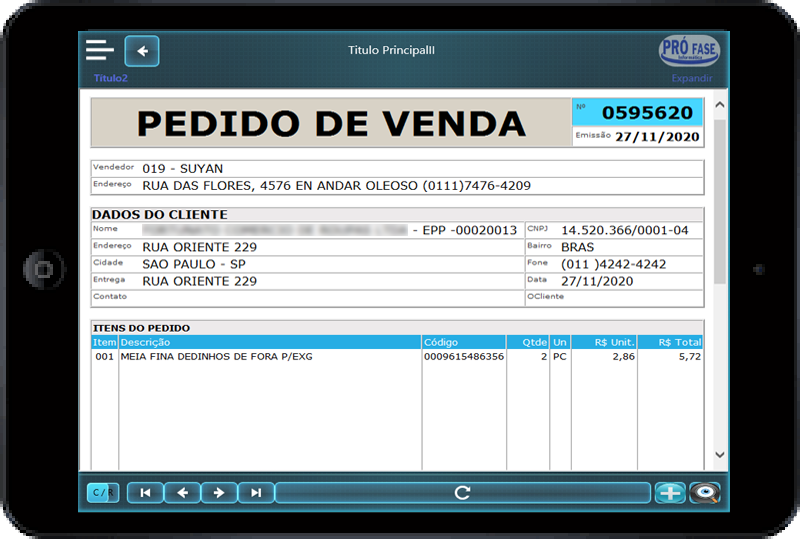Refresh using the reload bar
Image resolution: width=800 pixels, height=539 pixels.
coord(463,493)
